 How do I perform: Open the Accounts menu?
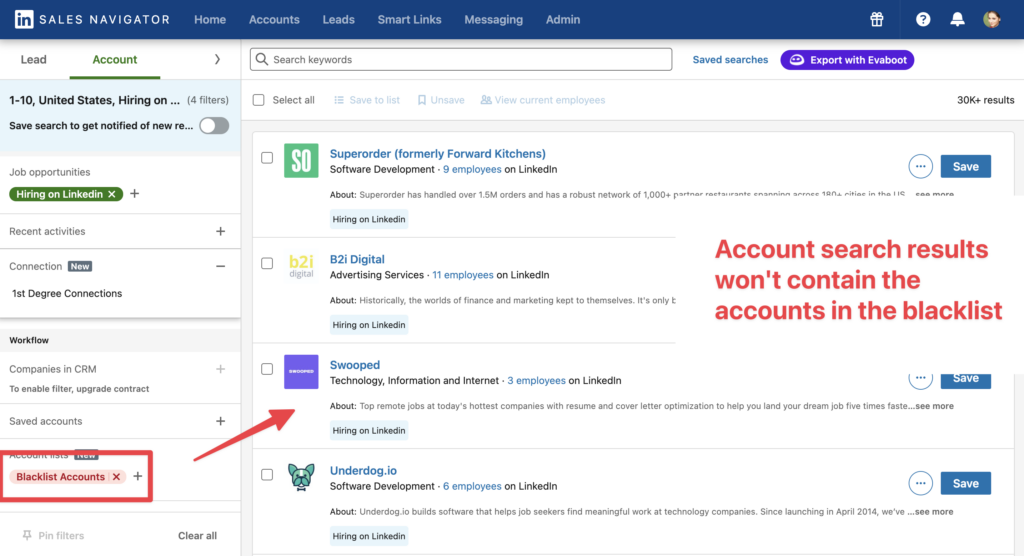(274, 20)
